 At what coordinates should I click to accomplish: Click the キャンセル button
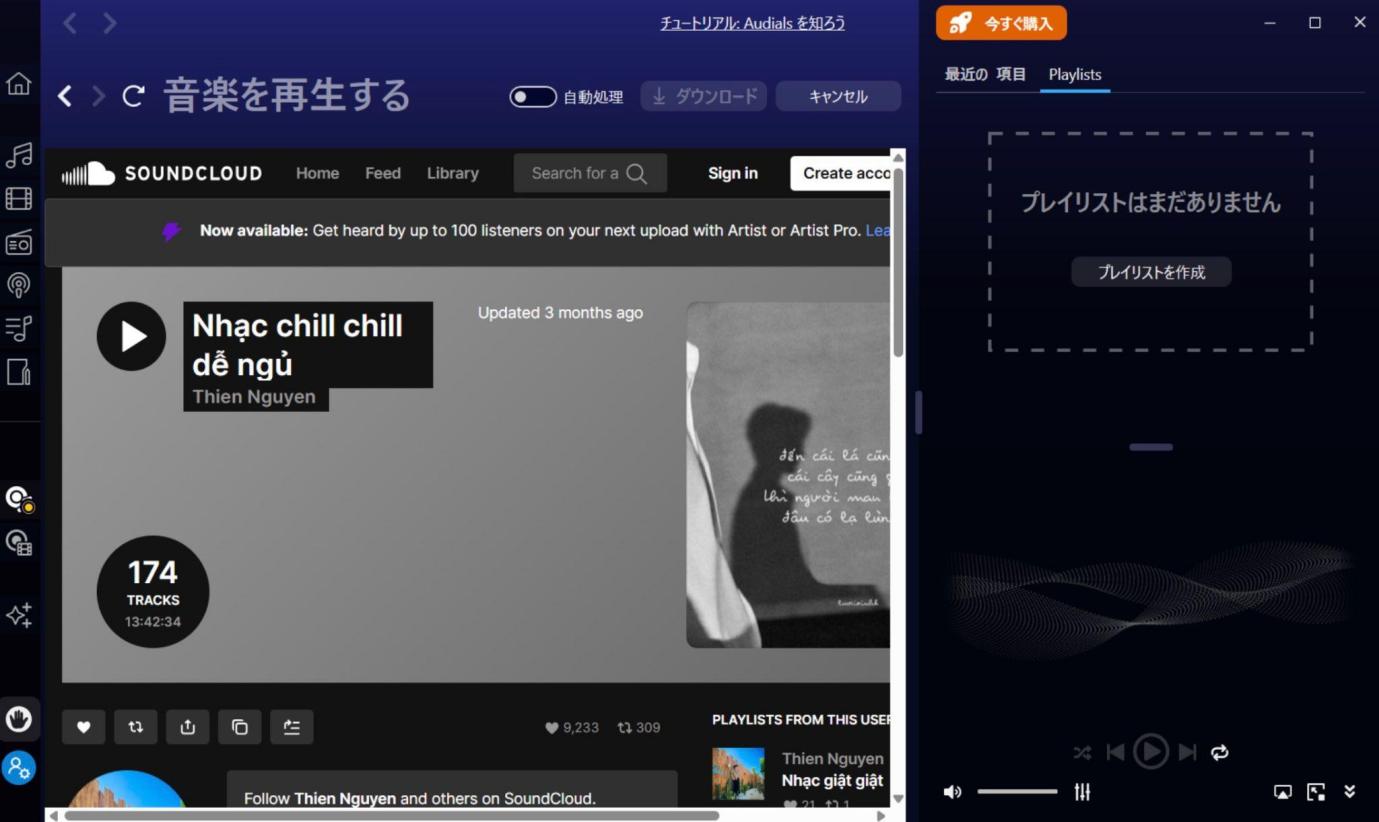[838, 96]
